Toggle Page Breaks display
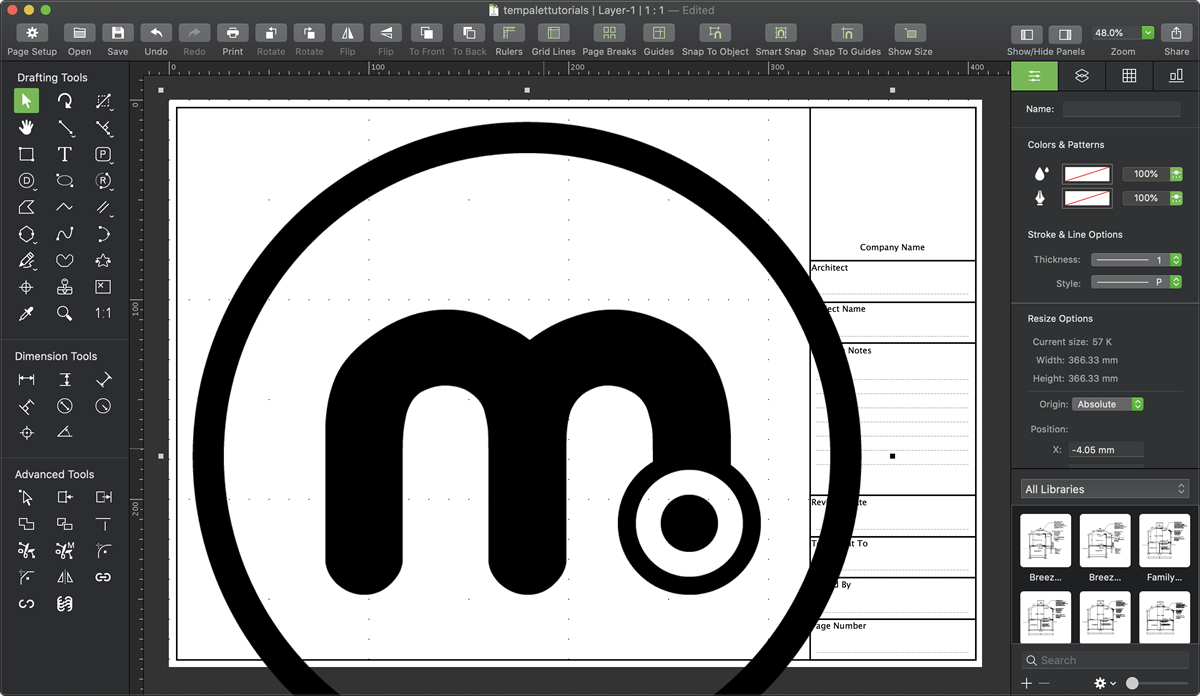This screenshot has width=1200, height=696. [609, 33]
